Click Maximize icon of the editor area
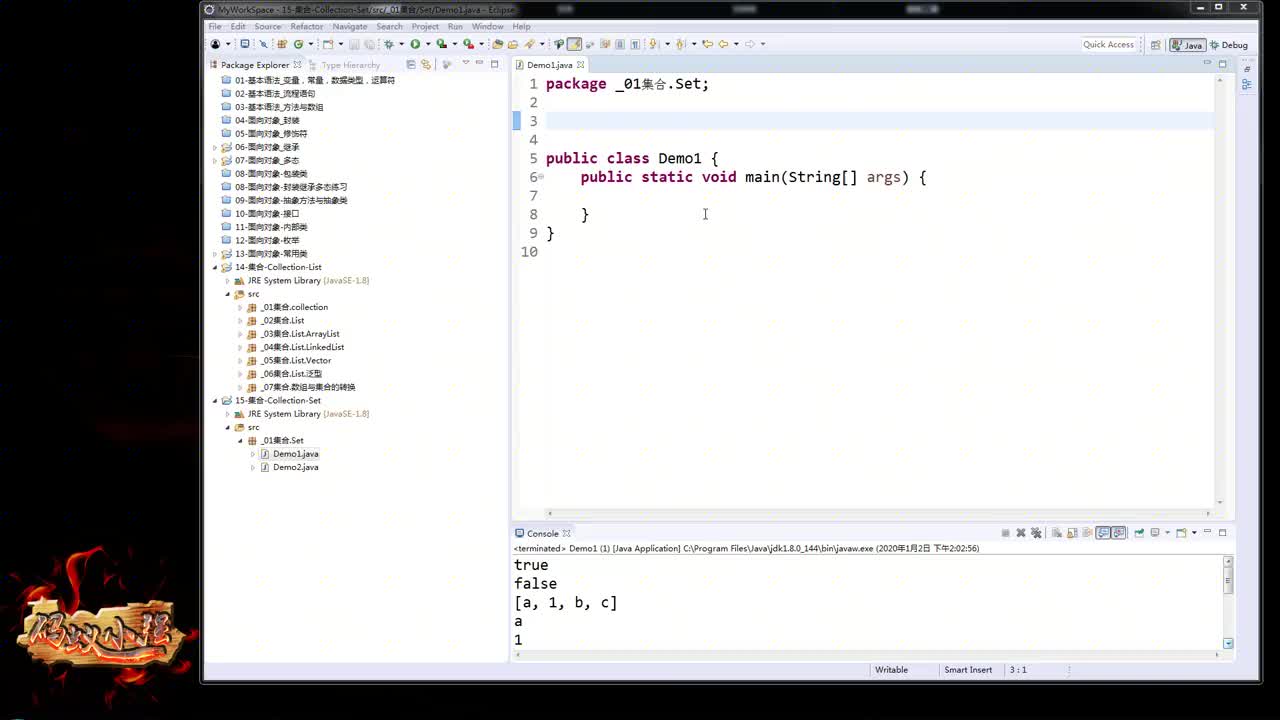1280x720 pixels. [x=1222, y=64]
